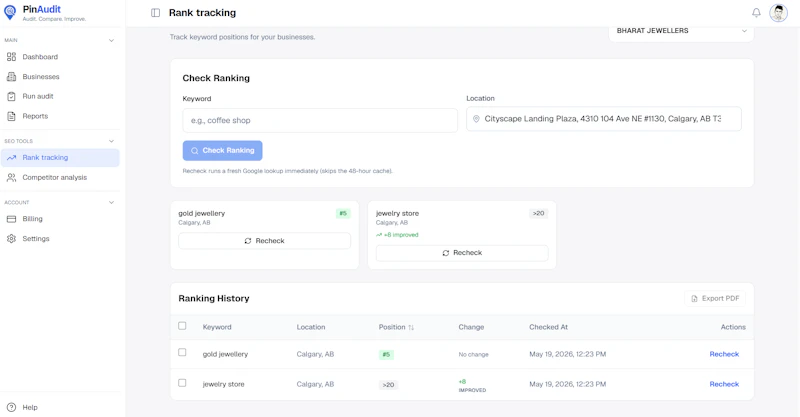Open the user profile avatar
Screen dimensions: 800x417
point(778,13)
